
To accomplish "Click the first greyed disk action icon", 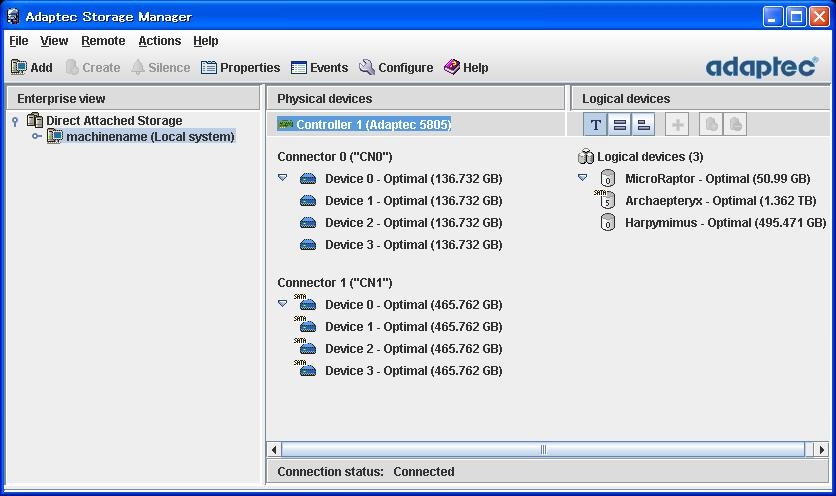I will pos(711,125).
